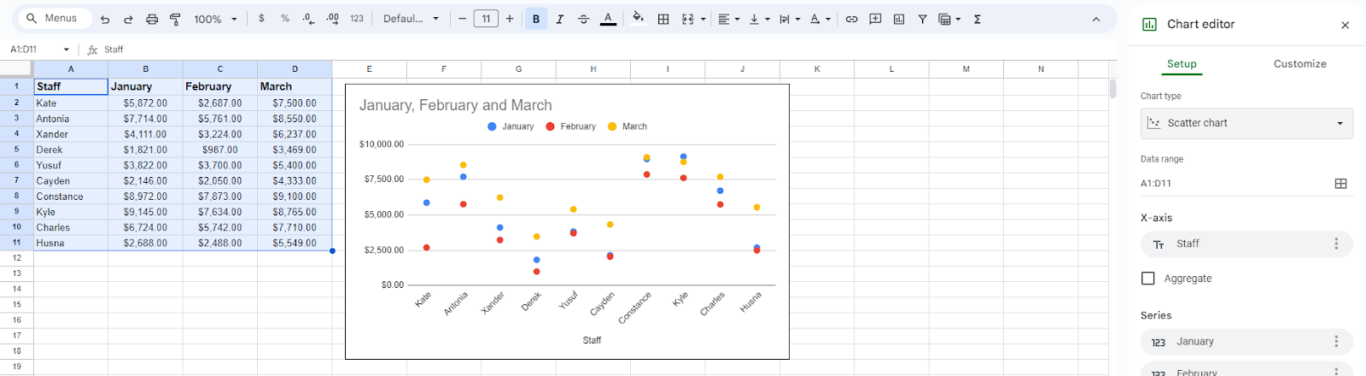
Task: Open the functions sigma icon
Action: 977,19
